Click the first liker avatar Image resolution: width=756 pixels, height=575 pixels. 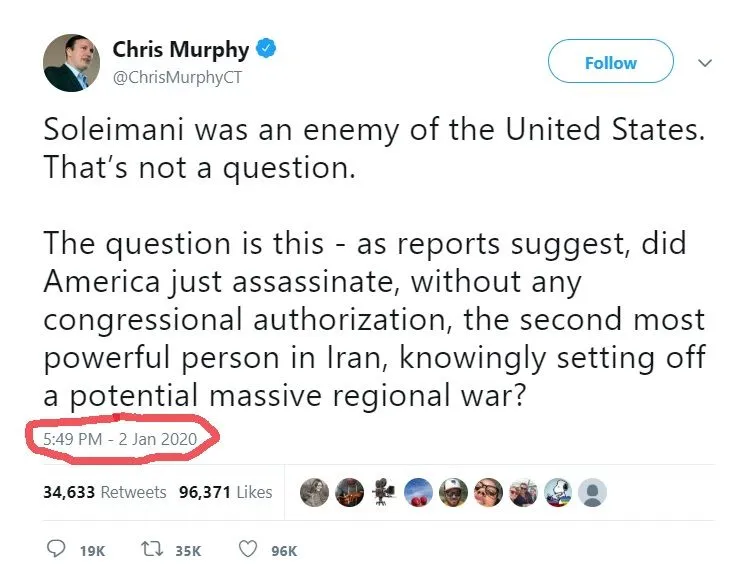(x=314, y=492)
